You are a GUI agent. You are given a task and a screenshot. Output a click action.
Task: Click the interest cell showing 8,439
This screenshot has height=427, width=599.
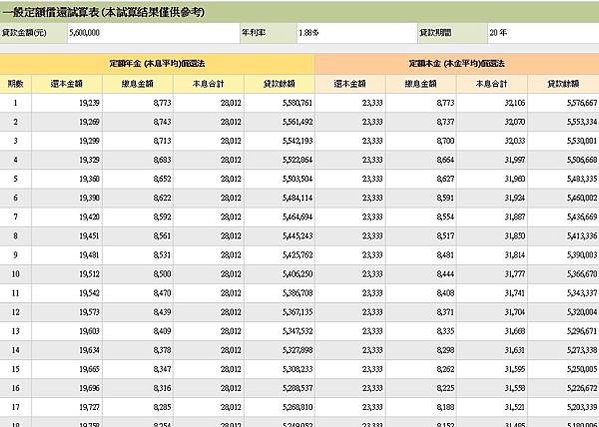pos(138,312)
